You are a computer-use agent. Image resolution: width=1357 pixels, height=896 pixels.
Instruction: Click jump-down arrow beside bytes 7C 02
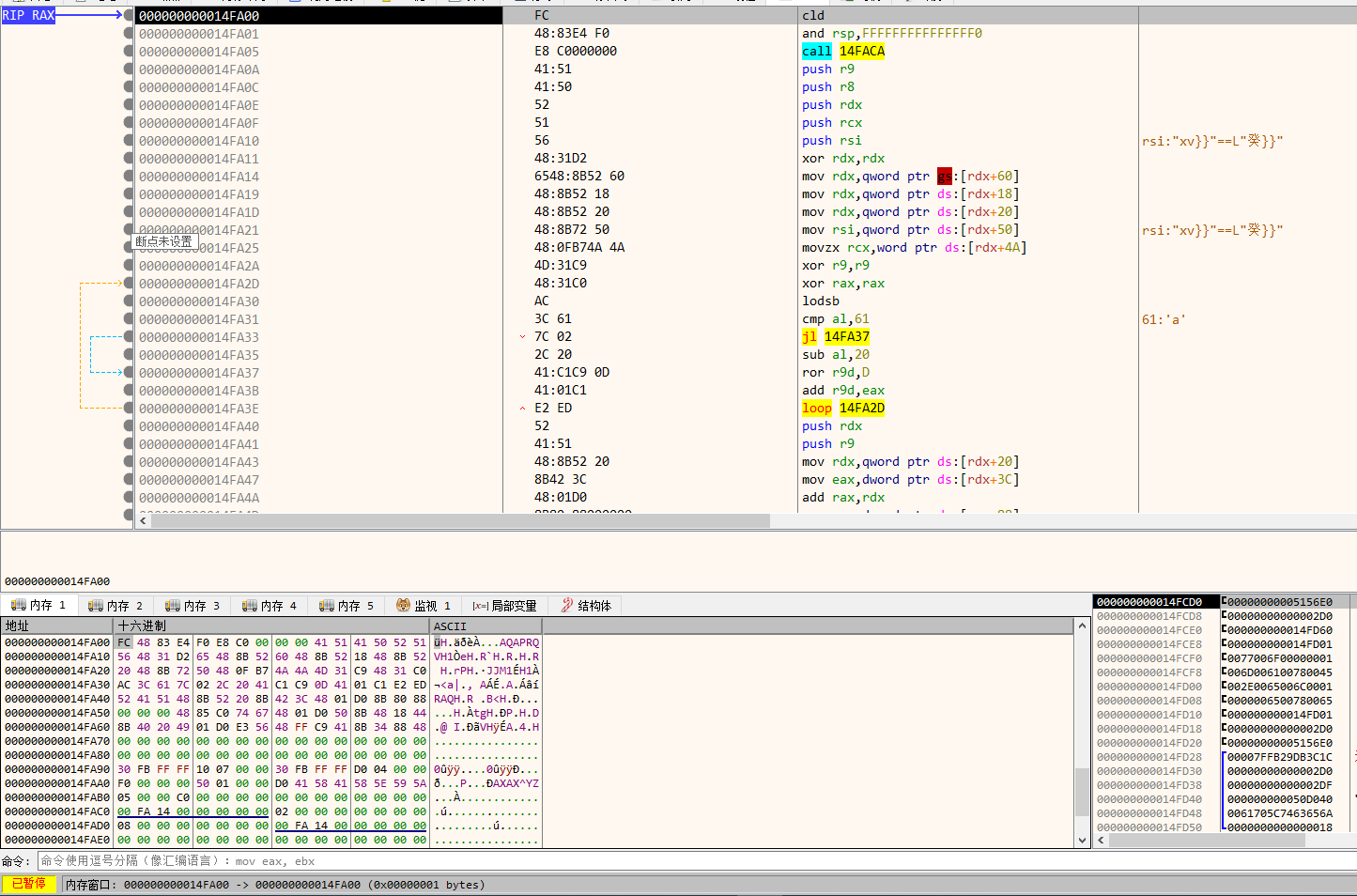pyautogui.click(x=523, y=337)
